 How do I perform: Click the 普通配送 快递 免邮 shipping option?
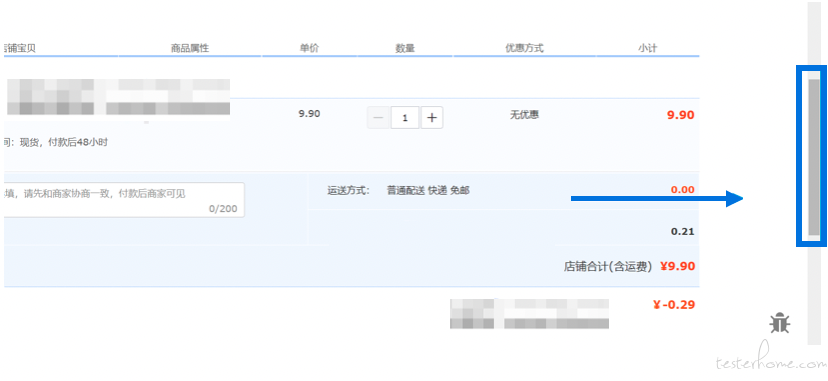tap(428, 190)
